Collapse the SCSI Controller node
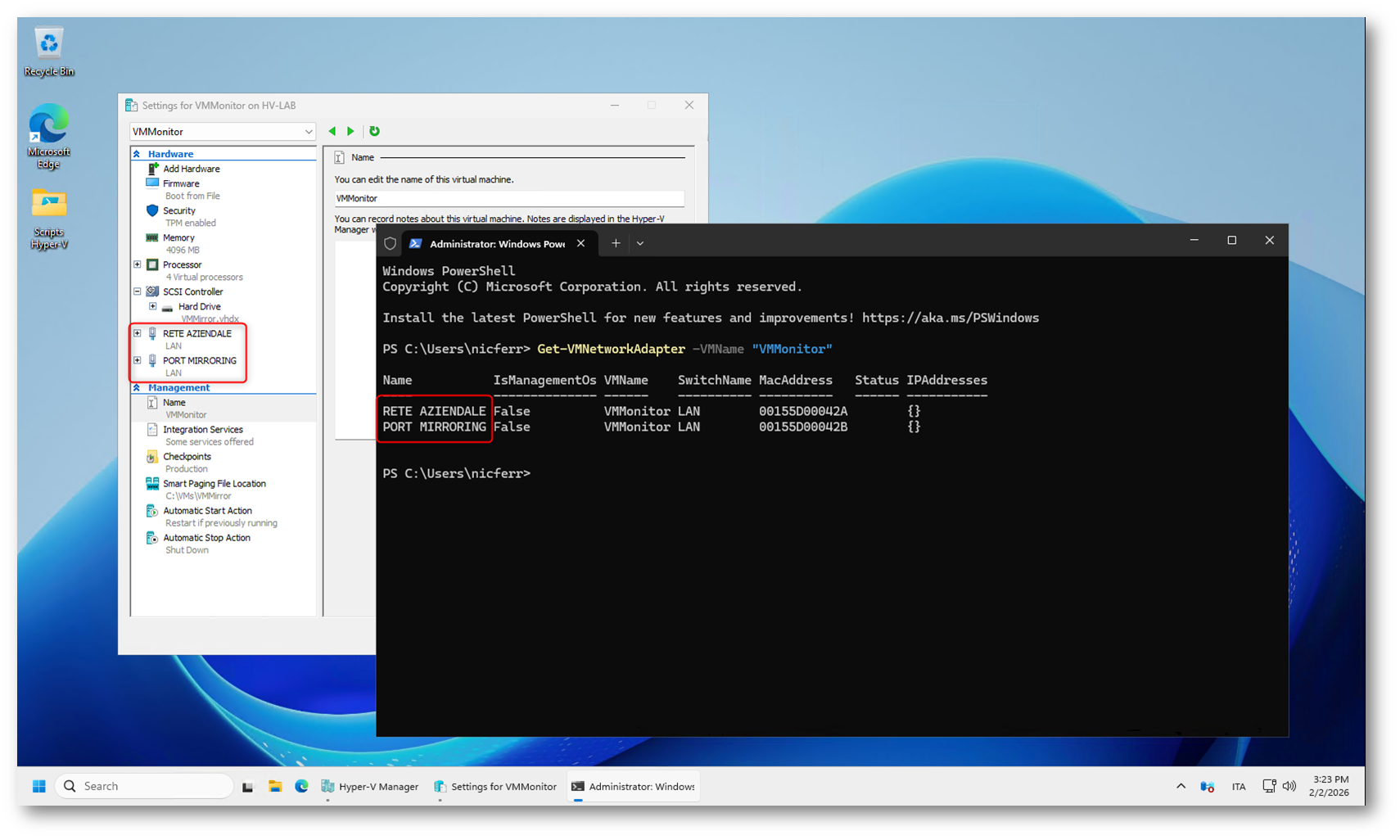 click(x=138, y=291)
